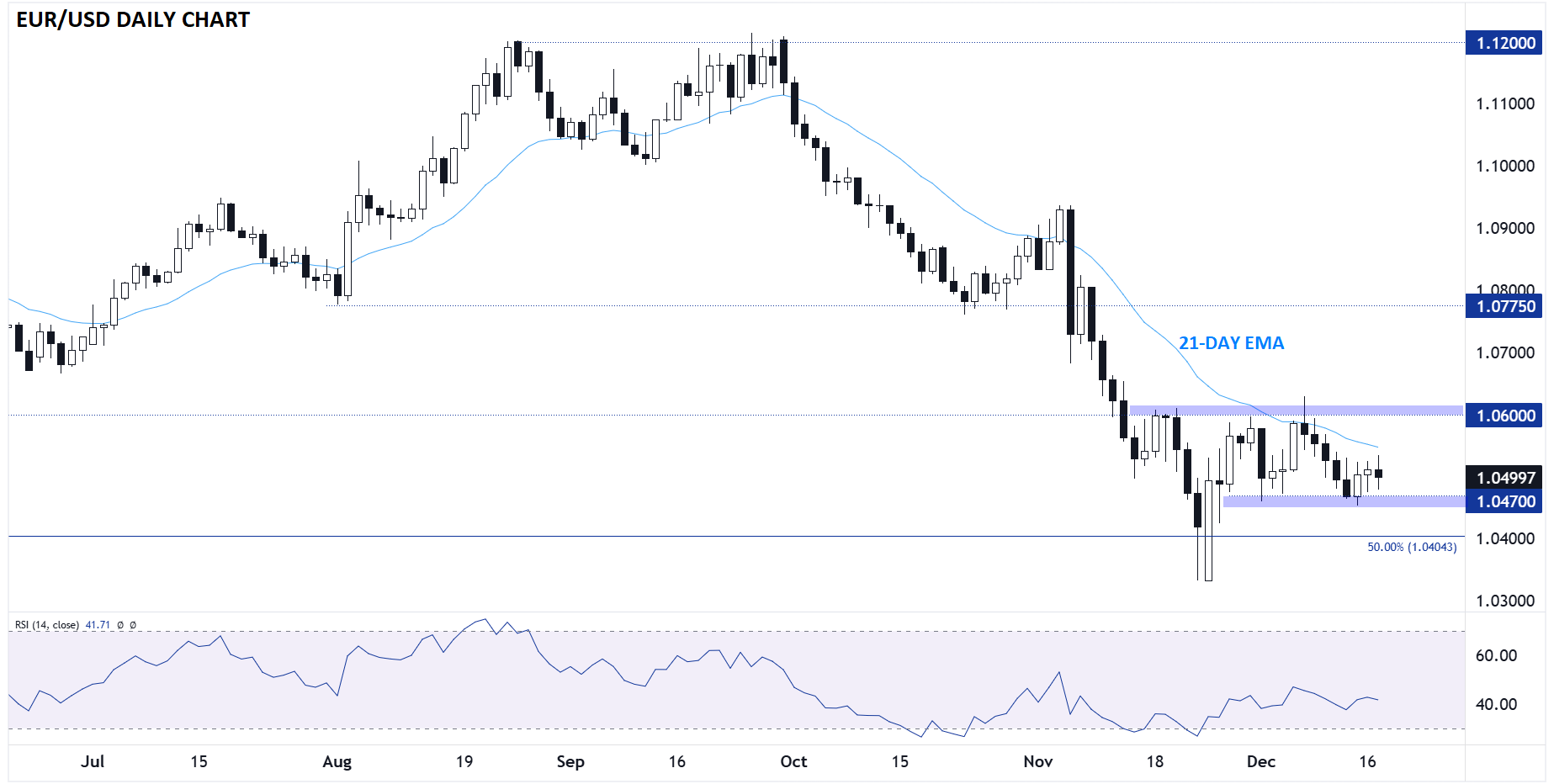Click the Sep date label
This screenshot has width=1554, height=784.
click(x=570, y=761)
